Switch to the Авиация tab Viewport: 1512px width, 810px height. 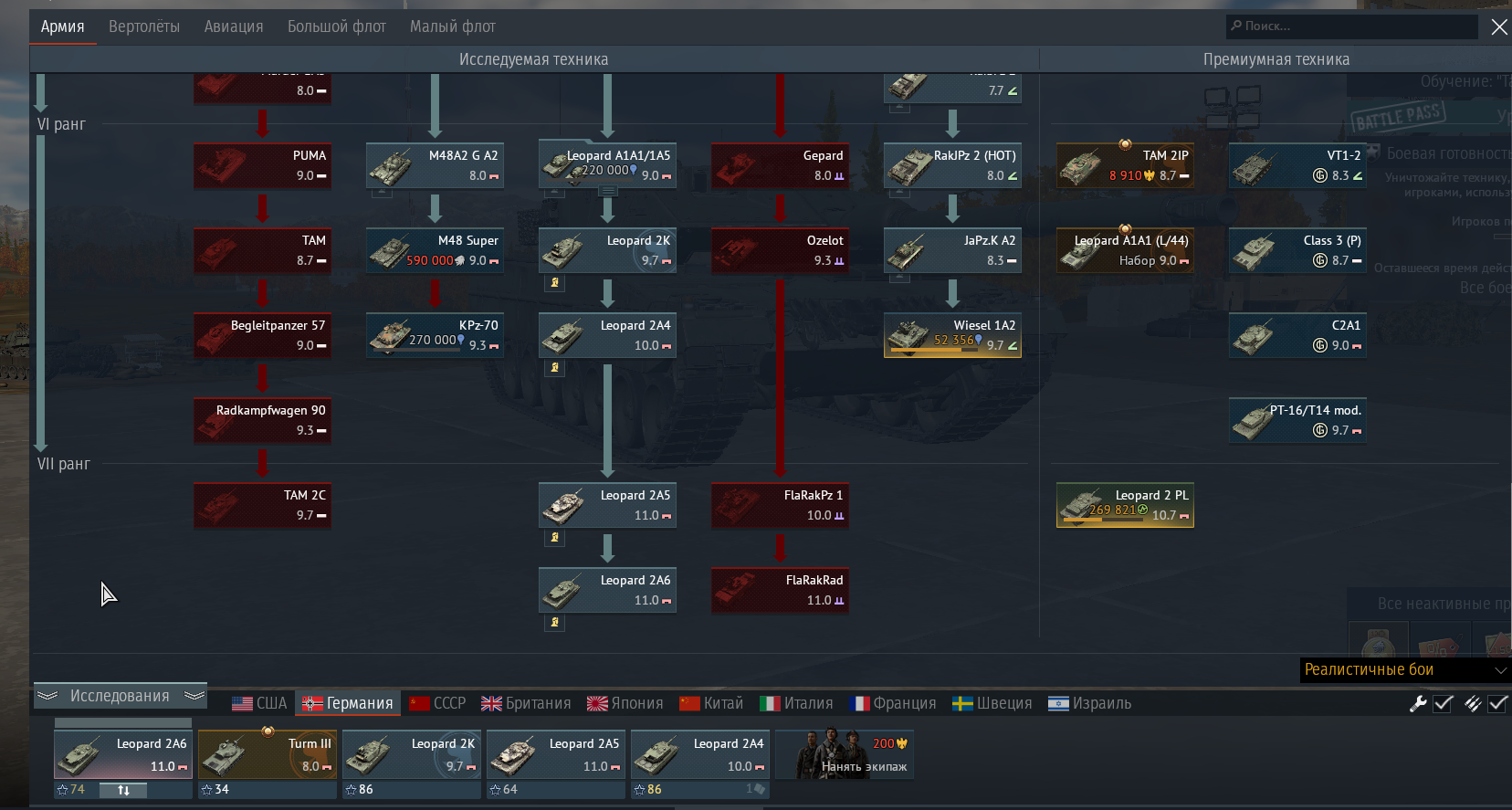(x=234, y=26)
